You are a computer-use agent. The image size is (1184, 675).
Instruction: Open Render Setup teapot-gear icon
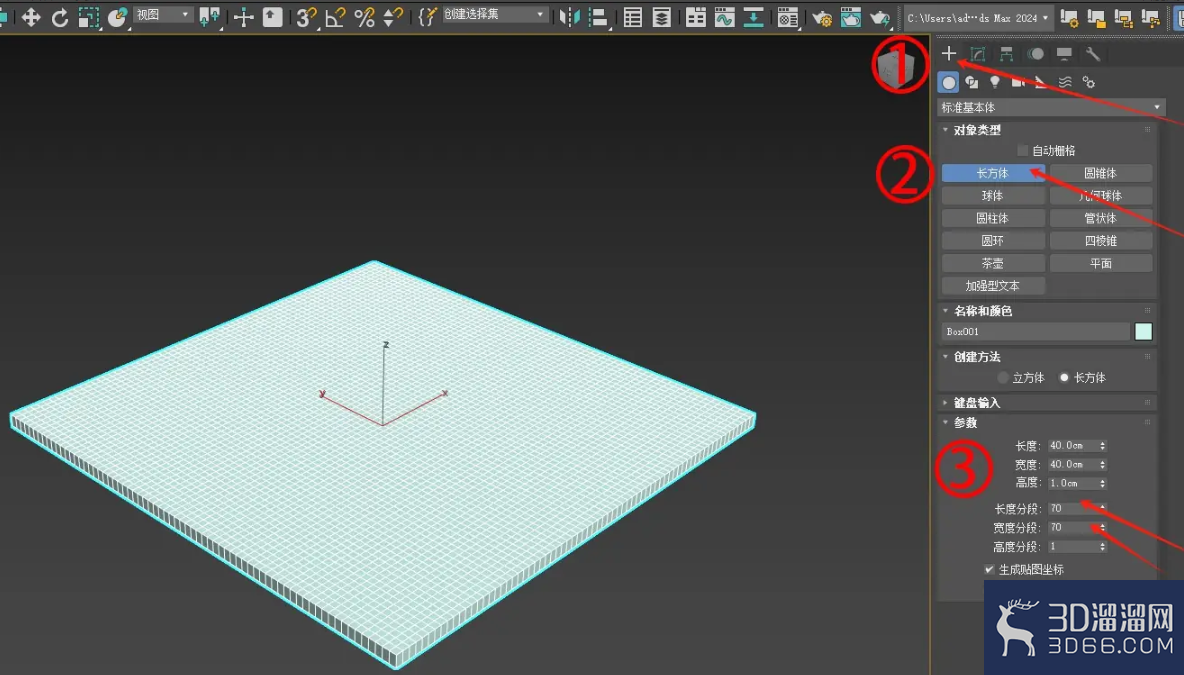(822, 17)
